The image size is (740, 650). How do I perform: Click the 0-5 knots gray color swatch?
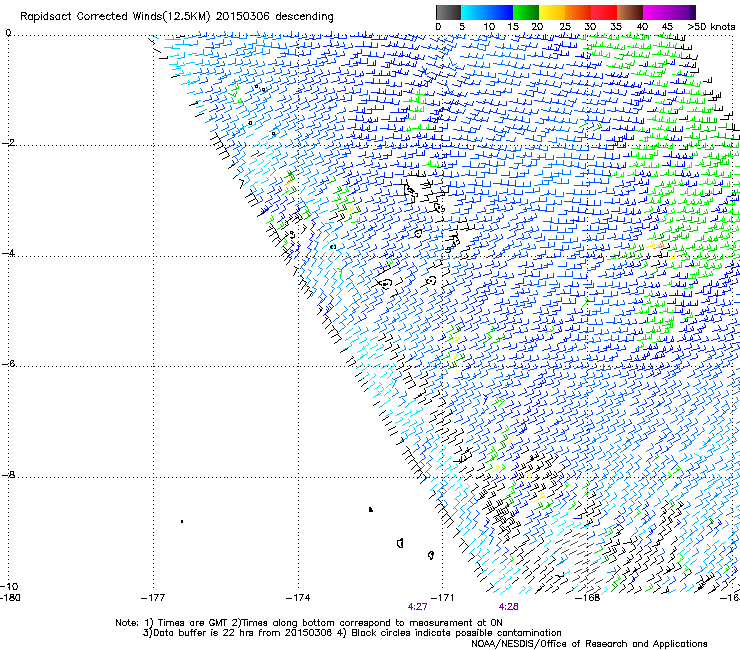click(x=448, y=12)
